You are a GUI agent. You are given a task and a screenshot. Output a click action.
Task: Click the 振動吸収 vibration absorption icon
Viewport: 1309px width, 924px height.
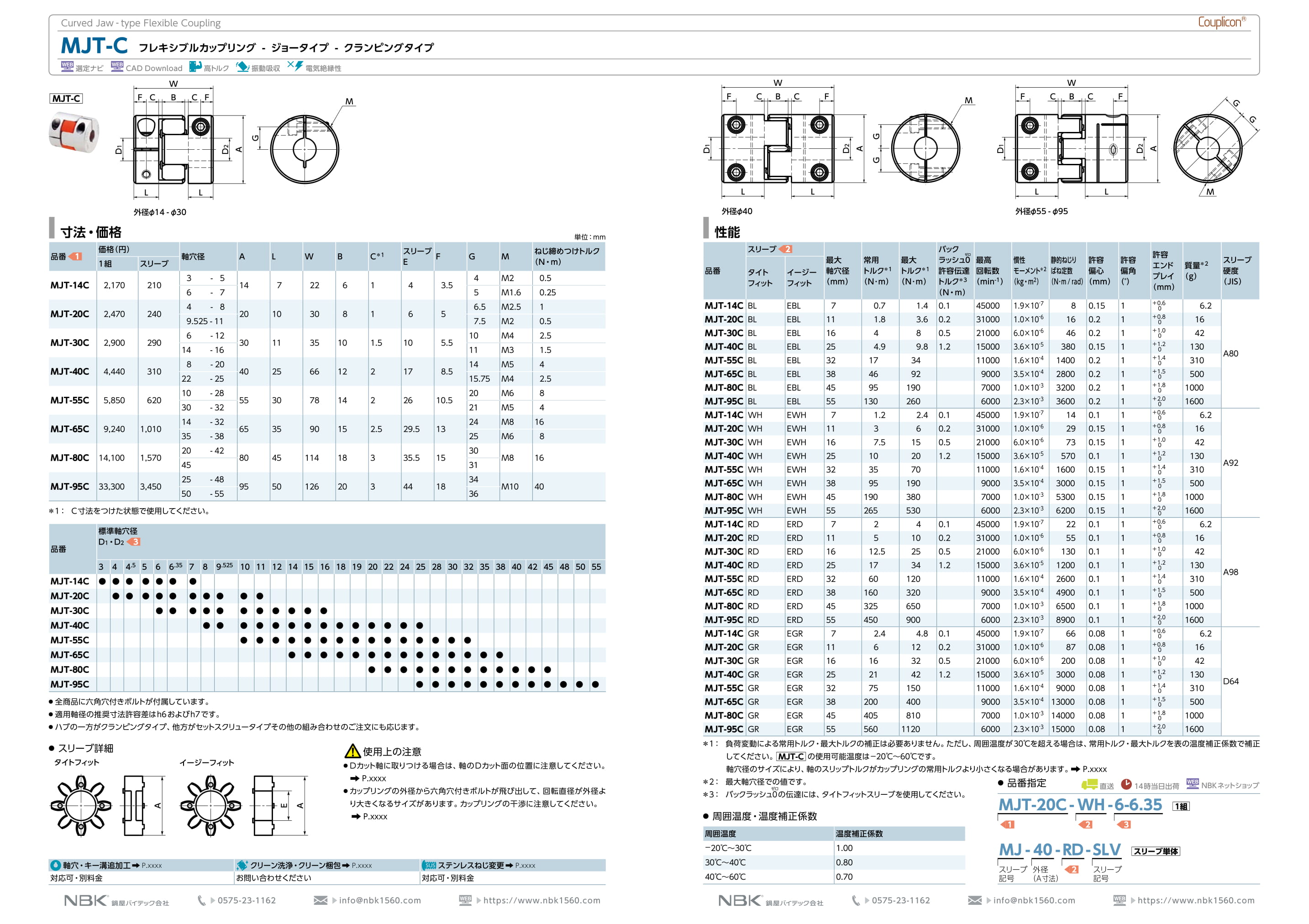click(x=242, y=67)
